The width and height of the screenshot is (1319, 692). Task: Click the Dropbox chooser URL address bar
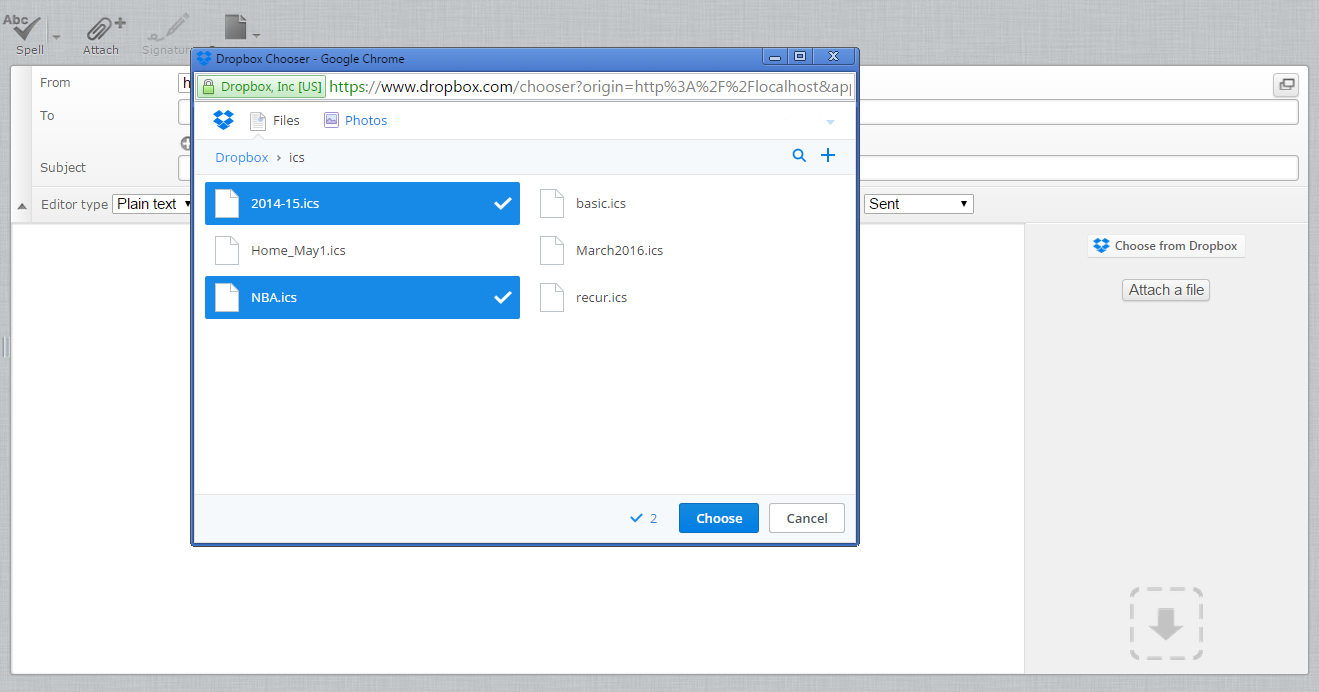pos(590,87)
